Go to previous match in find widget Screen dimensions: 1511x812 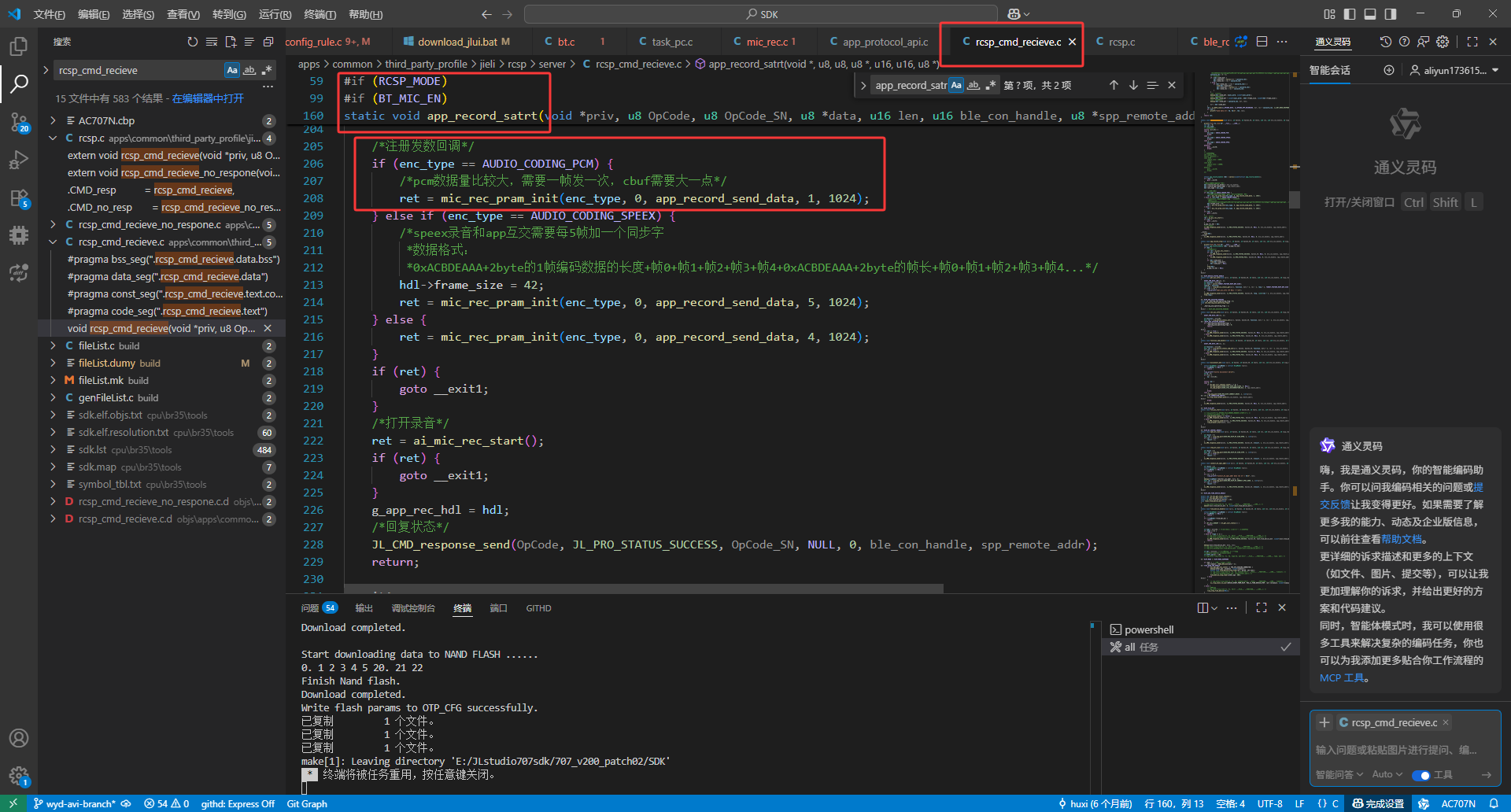tap(1114, 85)
